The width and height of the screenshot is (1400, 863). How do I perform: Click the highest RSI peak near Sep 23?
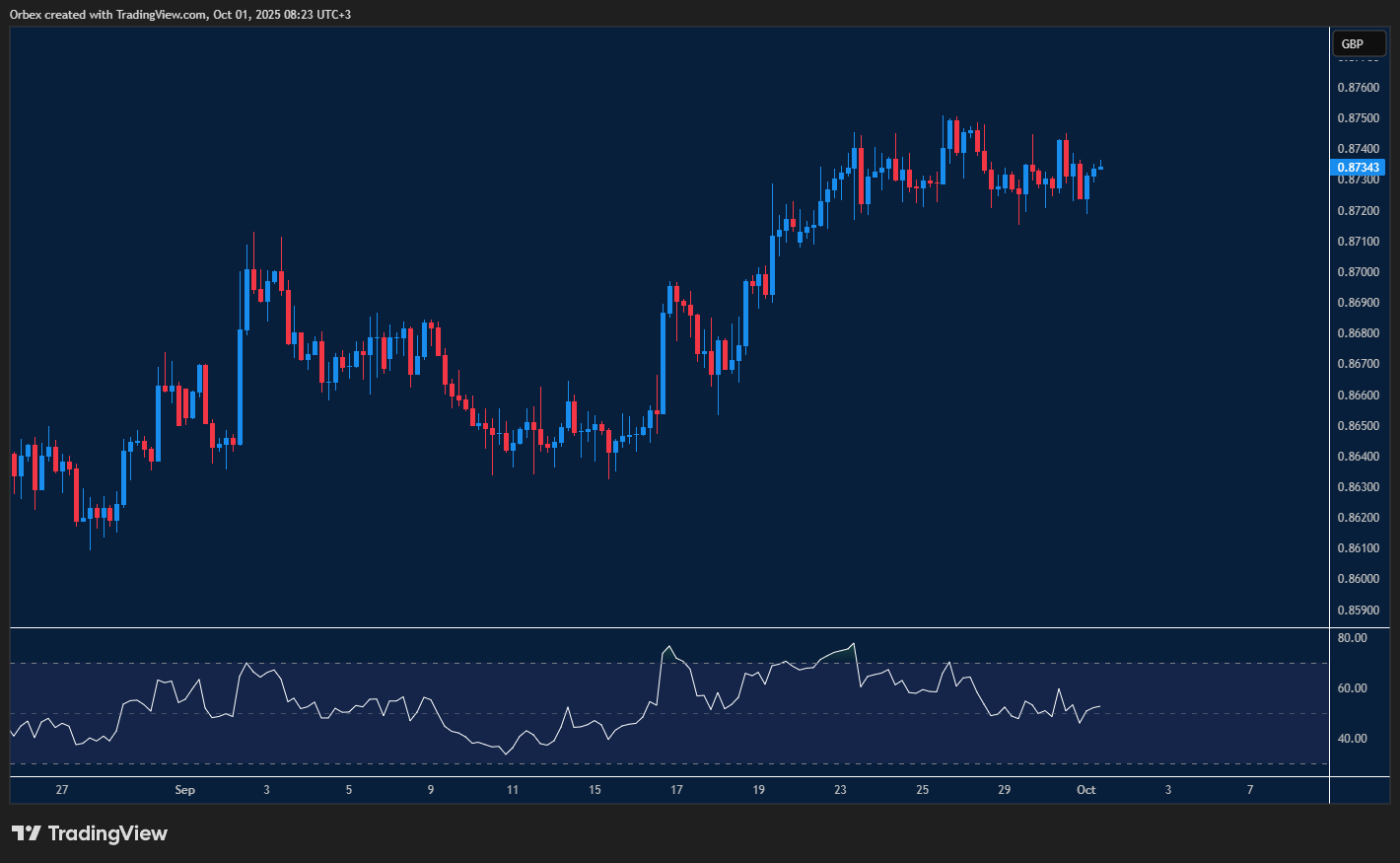point(854,644)
